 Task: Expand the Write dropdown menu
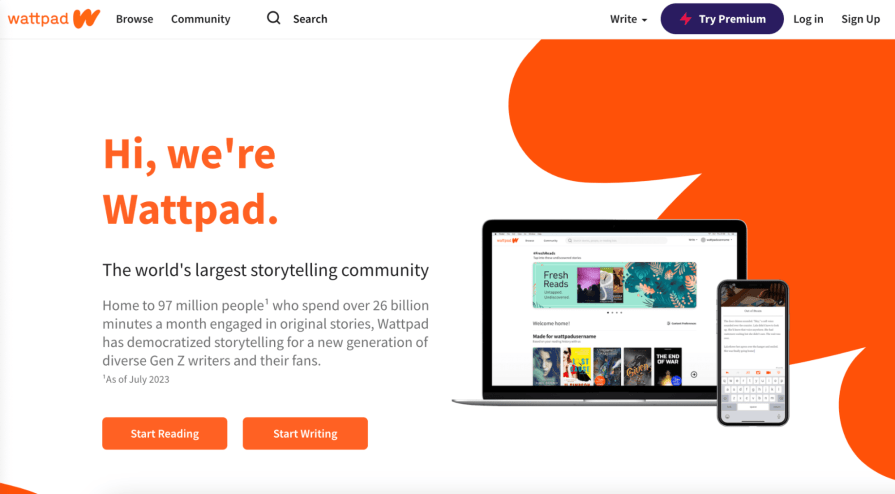point(628,19)
